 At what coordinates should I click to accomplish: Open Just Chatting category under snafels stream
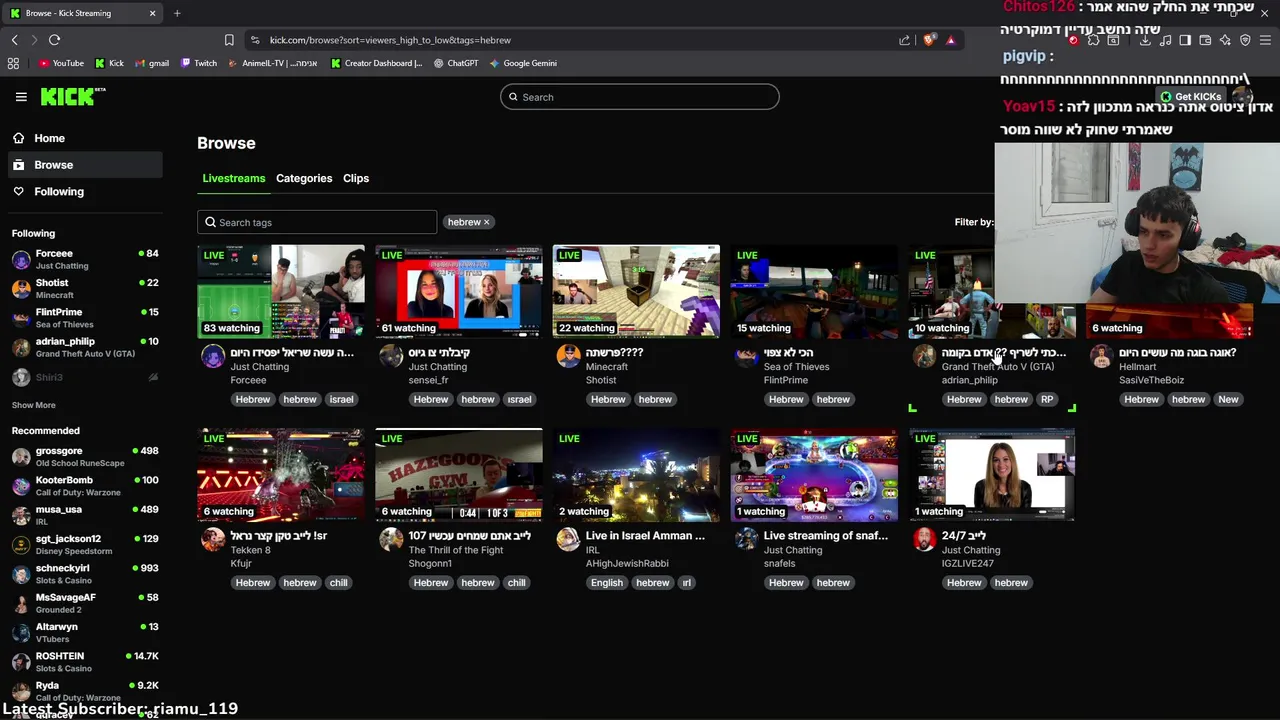(x=793, y=550)
